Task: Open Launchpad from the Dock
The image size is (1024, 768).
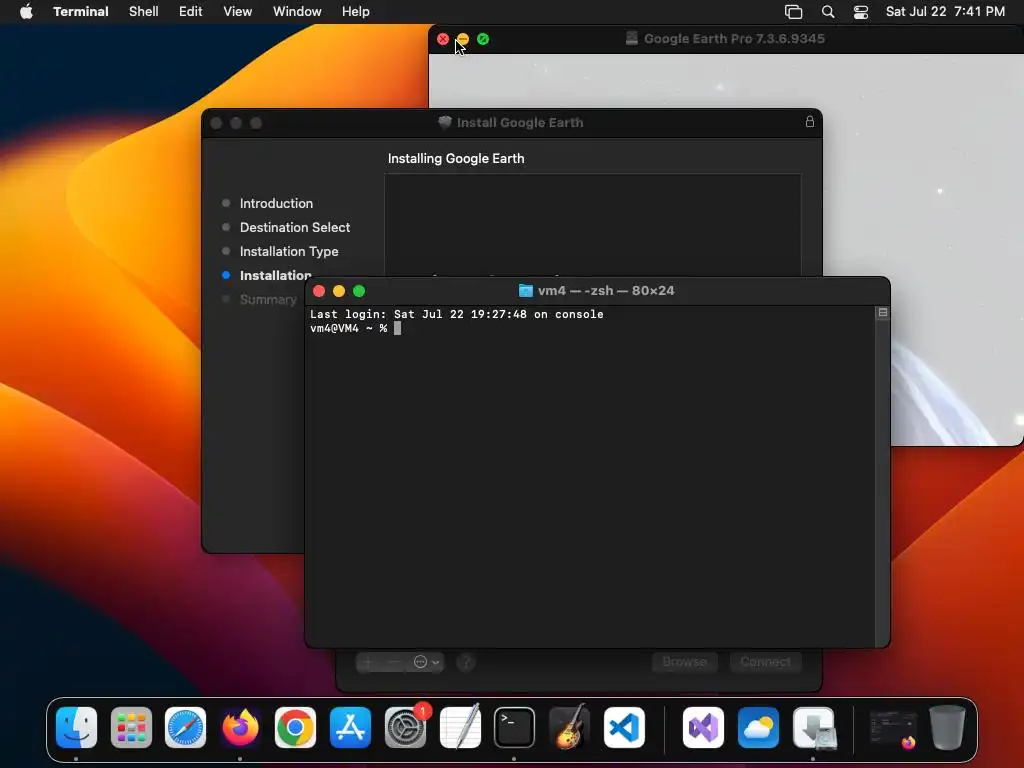Action: [x=131, y=728]
